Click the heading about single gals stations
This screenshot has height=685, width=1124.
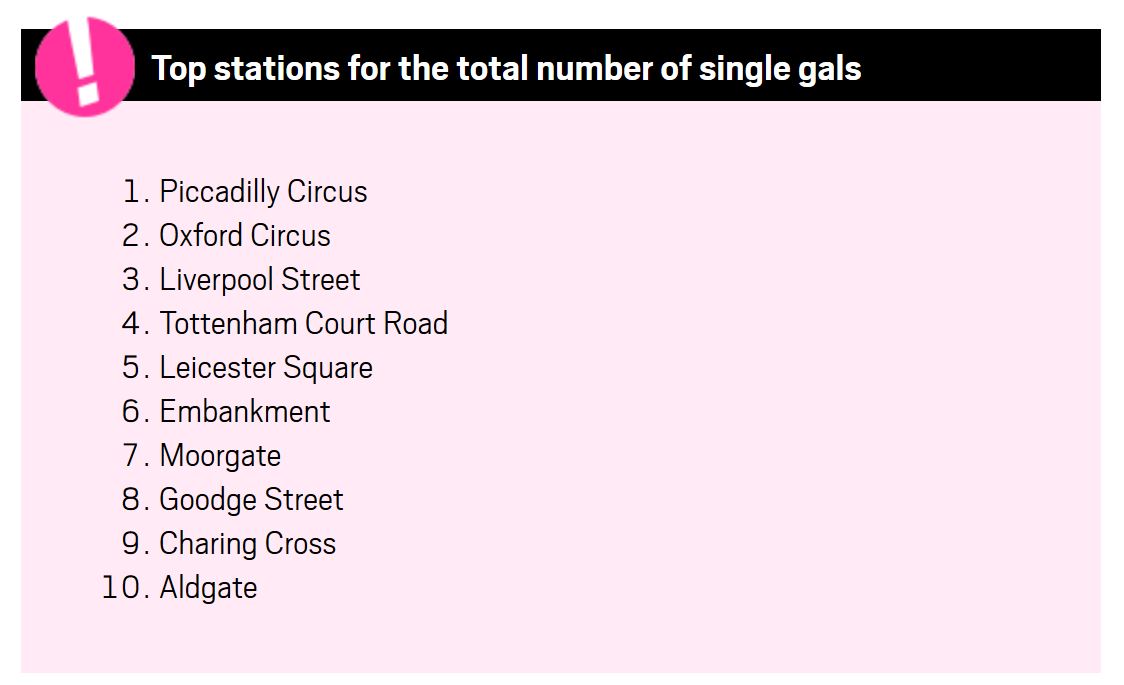(x=506, y=69)
